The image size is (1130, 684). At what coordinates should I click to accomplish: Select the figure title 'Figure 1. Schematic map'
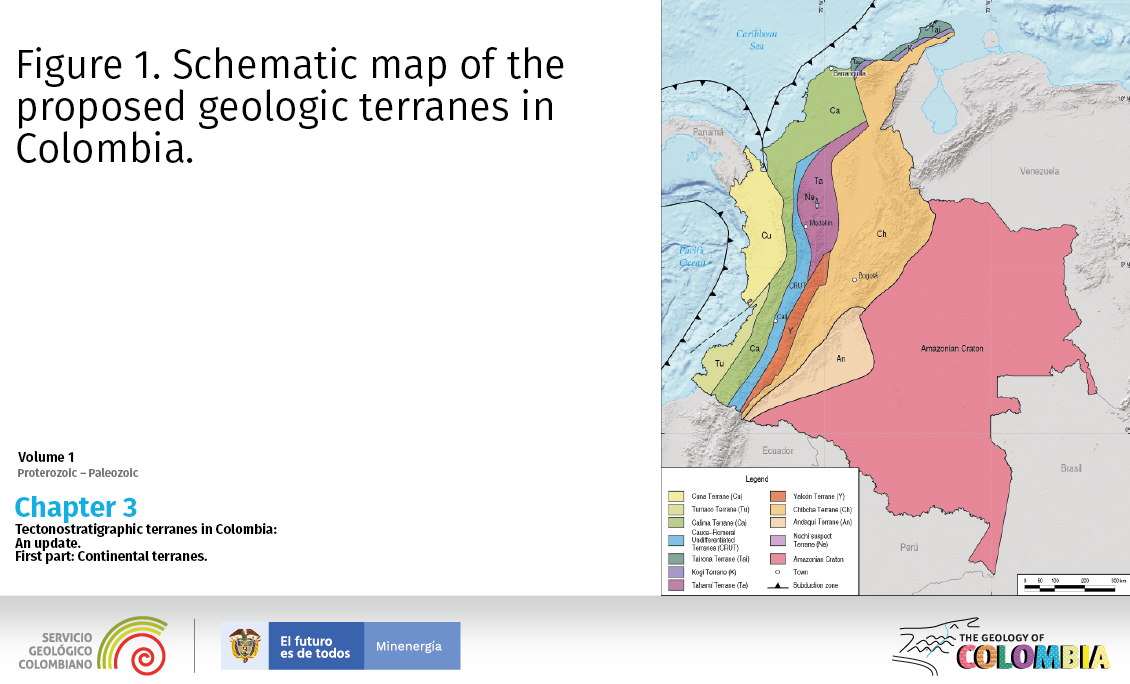pyautogui.click(x=290, y=106)
